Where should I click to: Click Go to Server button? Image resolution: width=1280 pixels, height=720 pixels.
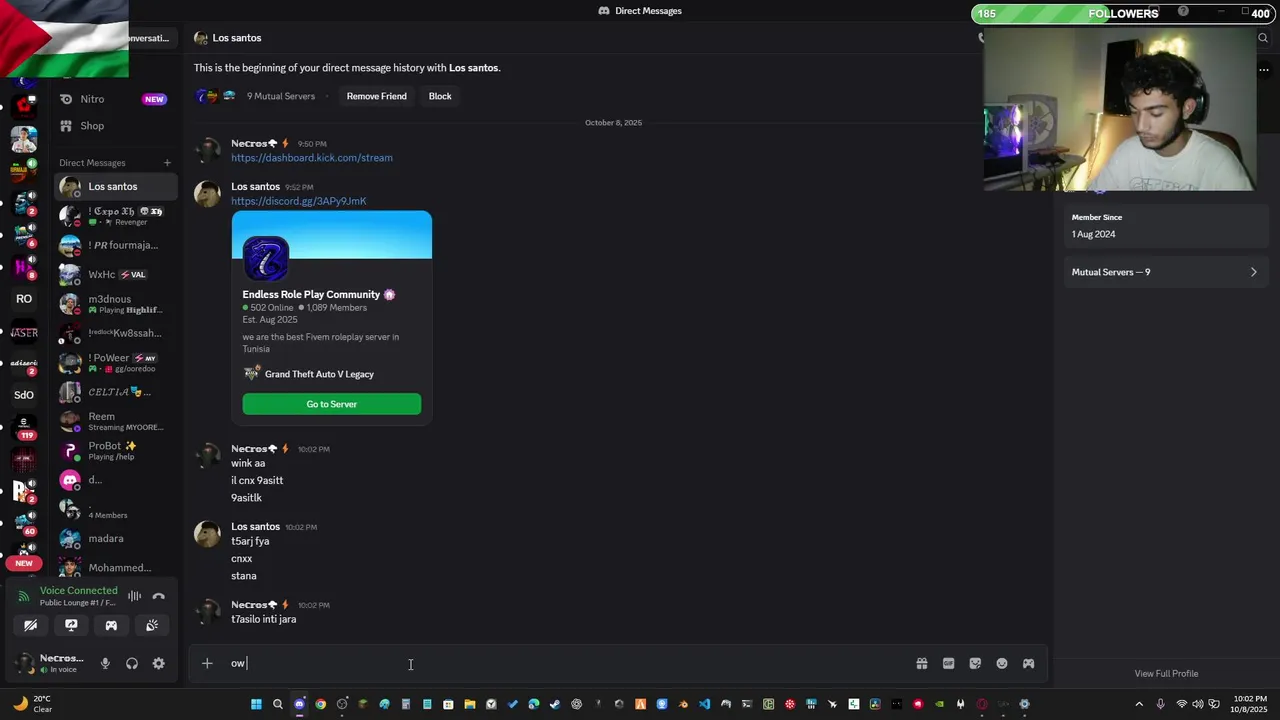[x=332, y=404]
